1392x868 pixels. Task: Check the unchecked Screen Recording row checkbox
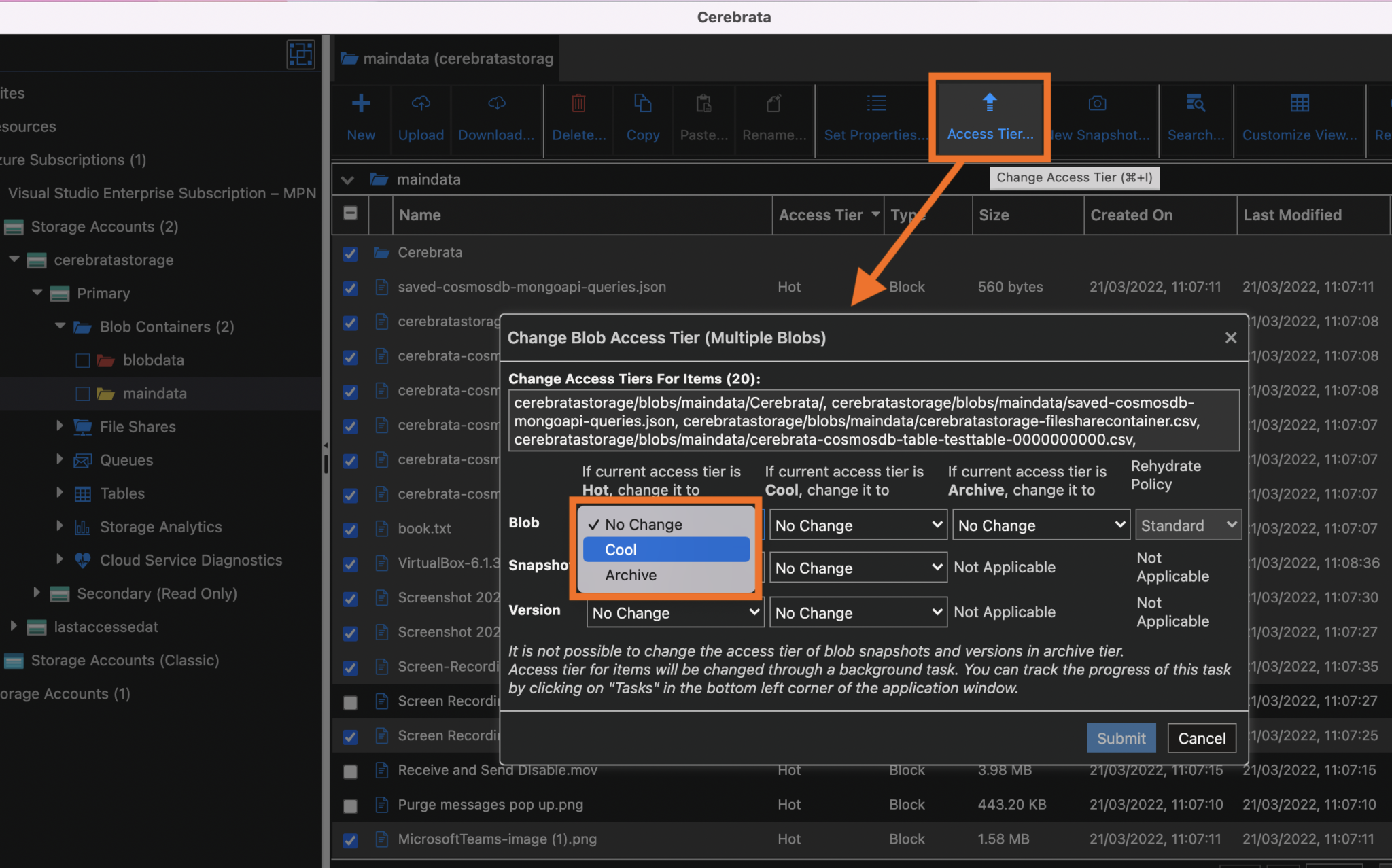tap(350, 702)
